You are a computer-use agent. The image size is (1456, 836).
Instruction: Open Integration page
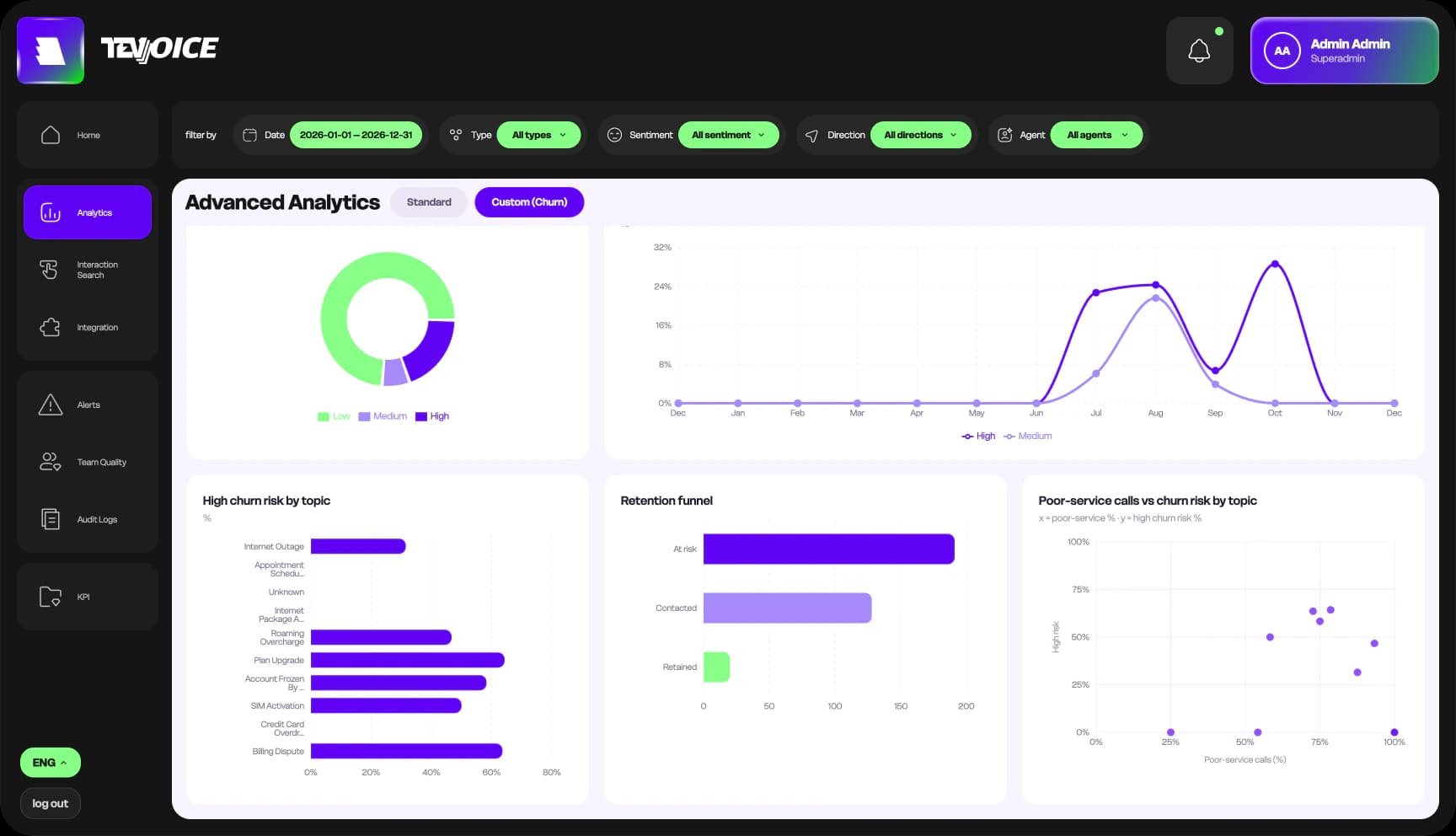click(x=88, y=327)
